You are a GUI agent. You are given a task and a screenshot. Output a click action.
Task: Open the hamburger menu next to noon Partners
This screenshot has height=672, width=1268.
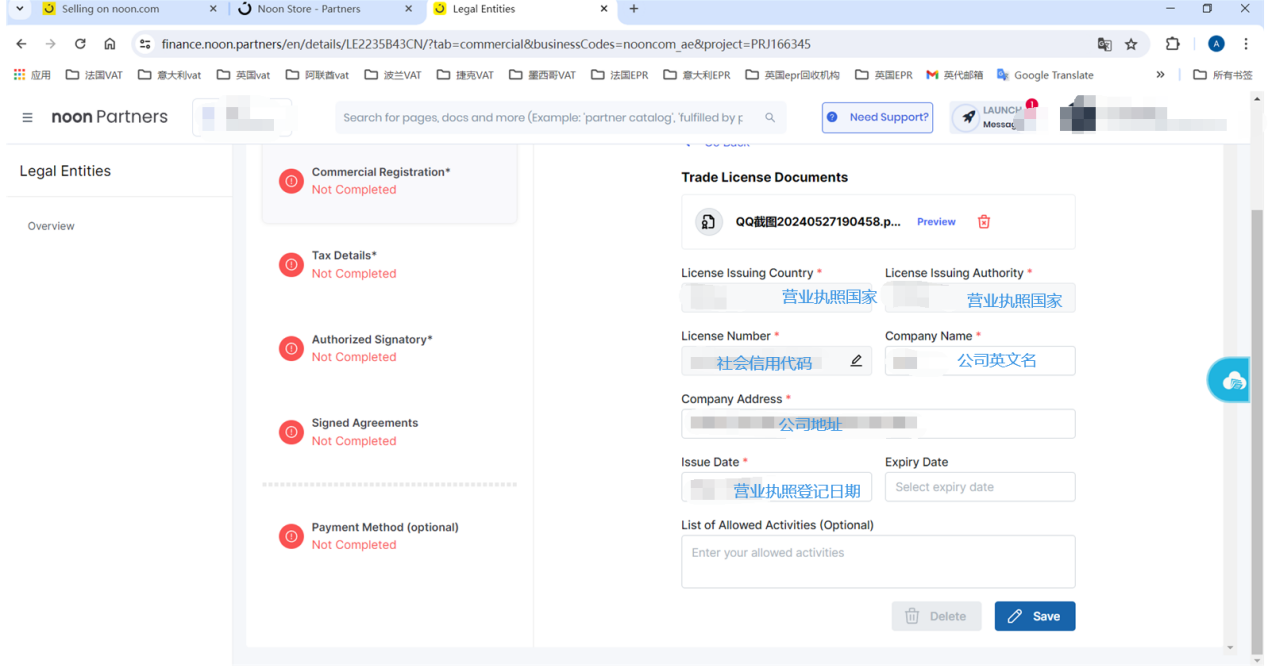pyautogui.click(x=27, y=117)
